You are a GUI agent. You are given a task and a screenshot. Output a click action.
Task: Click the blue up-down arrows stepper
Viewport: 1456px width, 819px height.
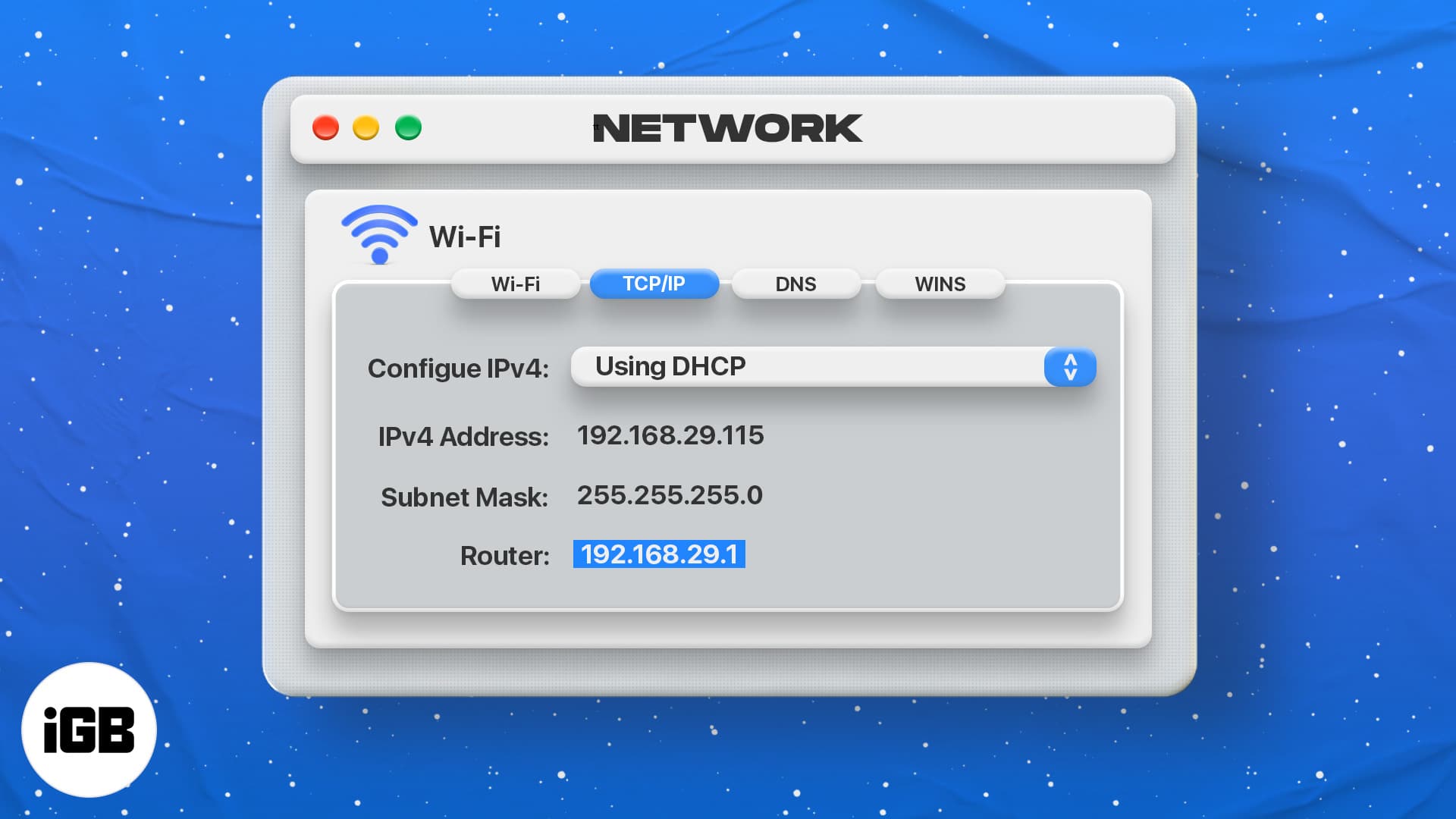click(x=1070, y=367)
